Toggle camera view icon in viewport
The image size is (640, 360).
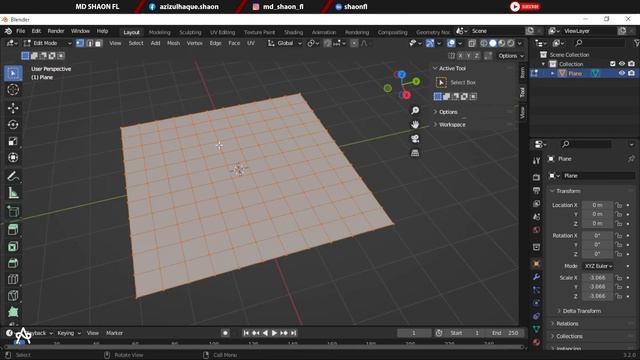[415, 139]
